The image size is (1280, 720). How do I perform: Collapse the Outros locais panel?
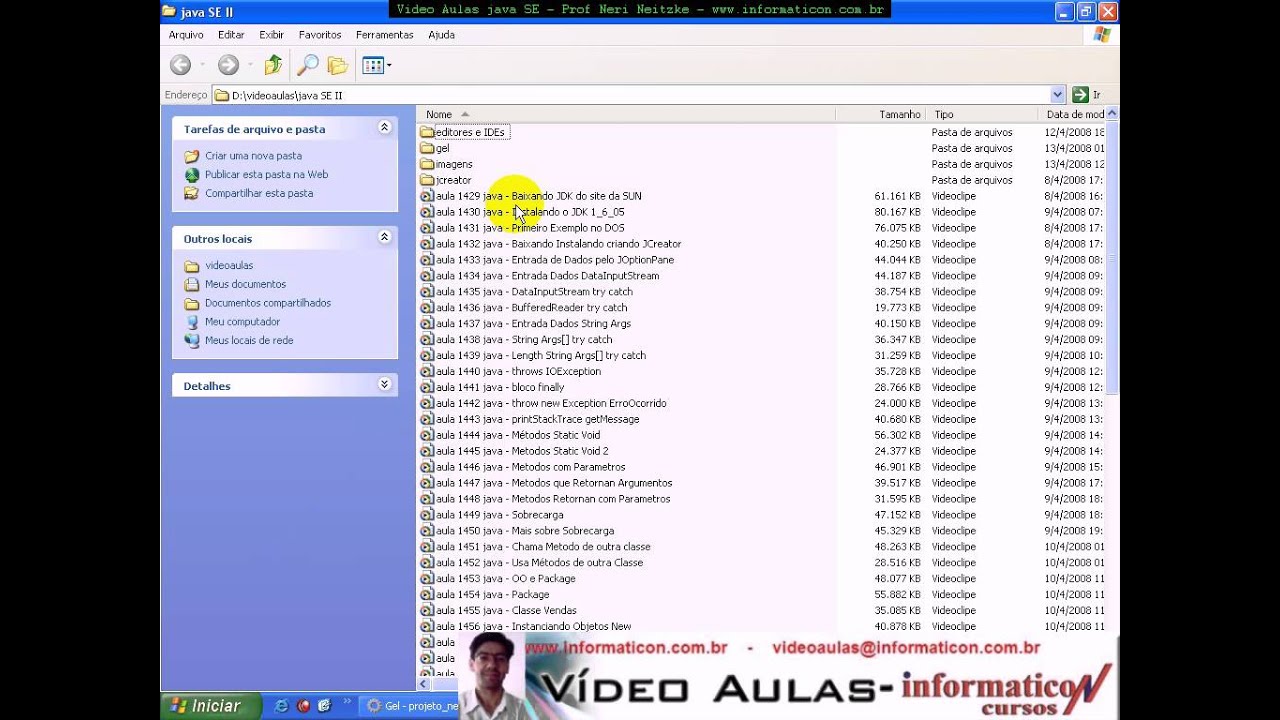click(384, 238)
